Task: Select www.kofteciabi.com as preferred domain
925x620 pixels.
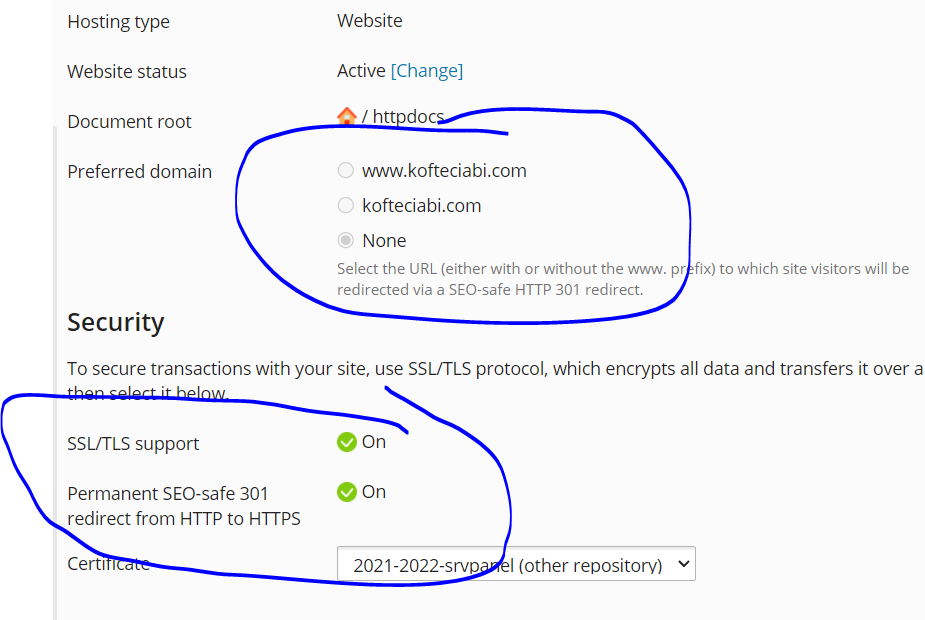Action: (346, 170)
